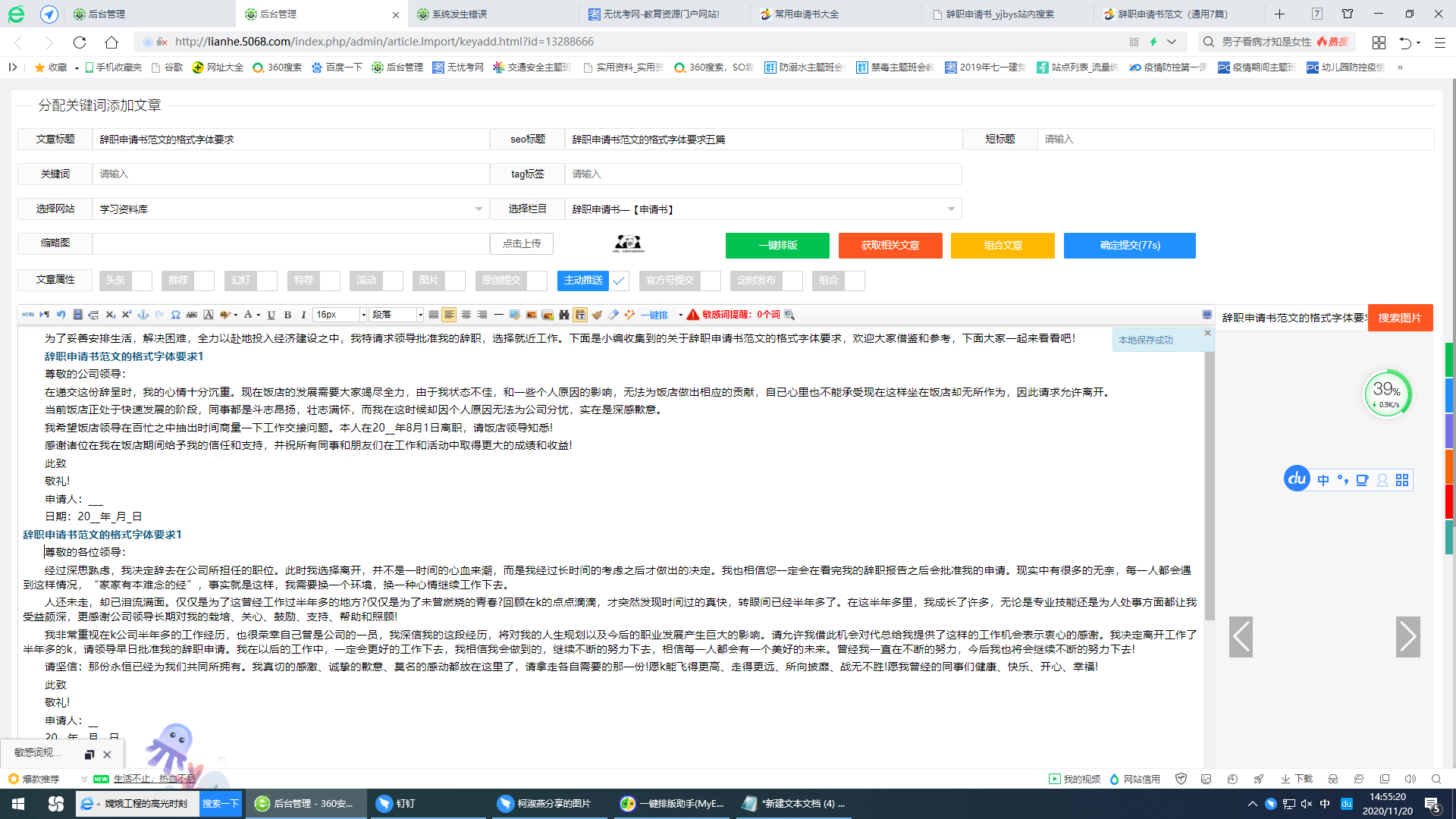Switch the editor to HTML source mode
The width and height of the screenshot is (1456, 819).
coord(27,314)
